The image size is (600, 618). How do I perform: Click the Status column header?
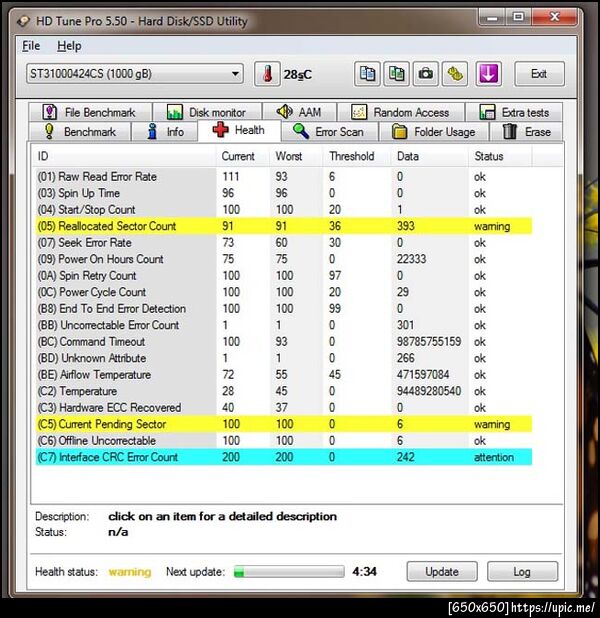coord(500,156)
